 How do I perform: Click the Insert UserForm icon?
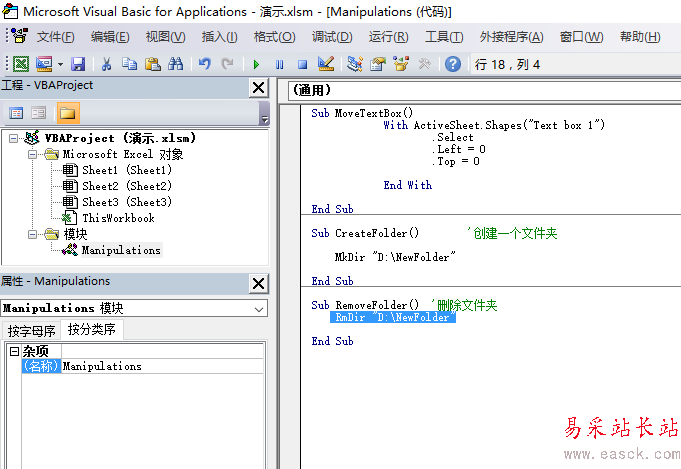(44, 64)
